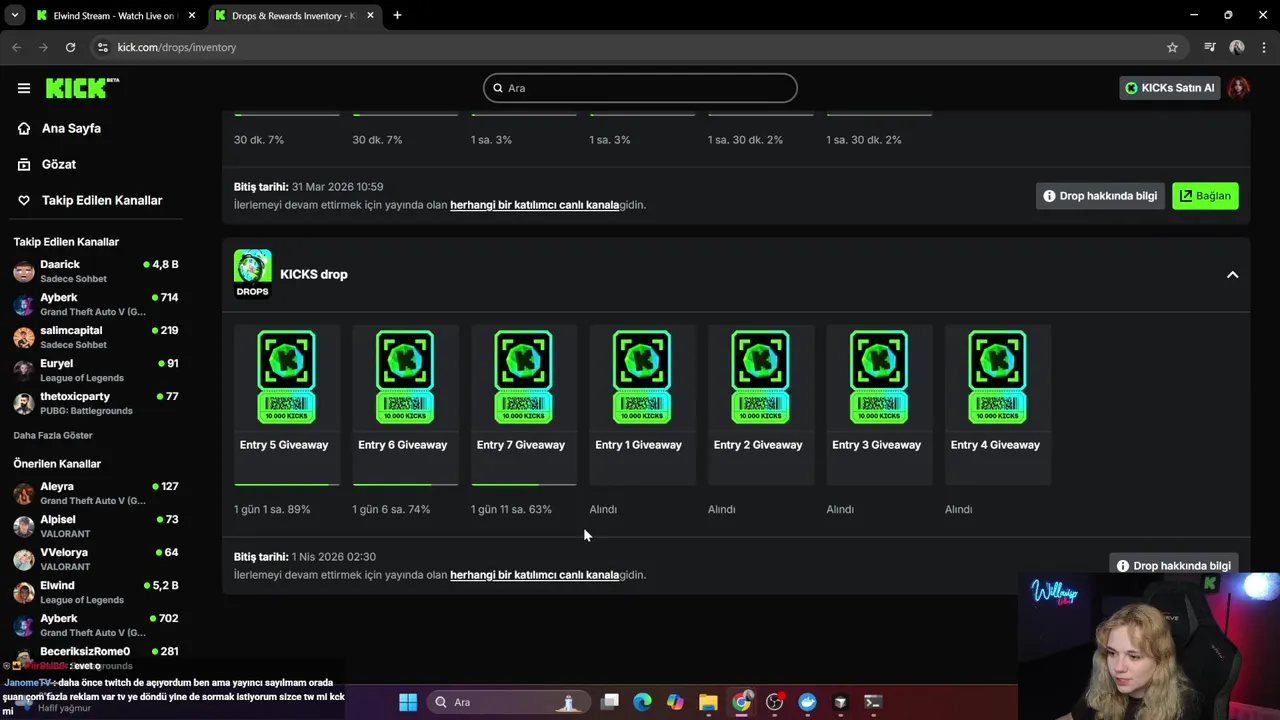
Task: Open the Windows Start menu
Action: (x=408, y=702)
